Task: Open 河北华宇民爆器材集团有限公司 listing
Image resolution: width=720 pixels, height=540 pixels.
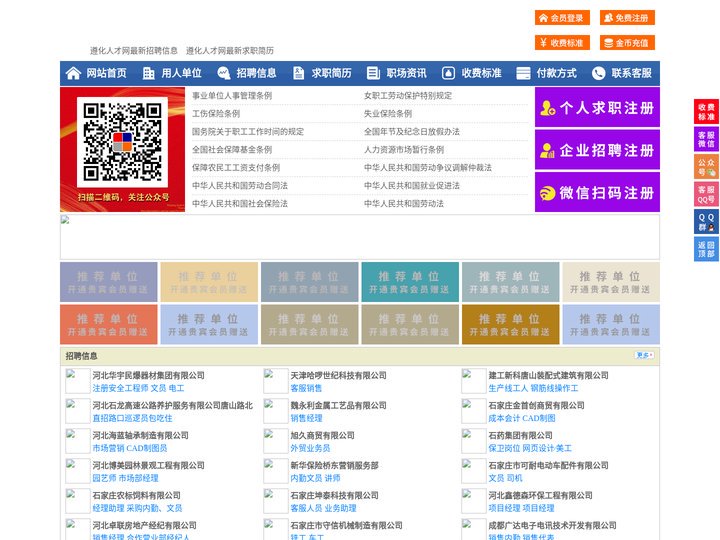Action: [148, 375]
